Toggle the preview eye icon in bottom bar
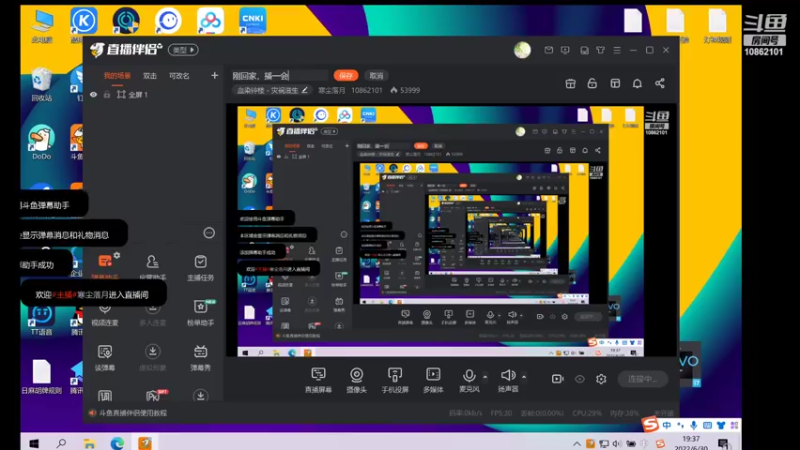 coord(580,379)
